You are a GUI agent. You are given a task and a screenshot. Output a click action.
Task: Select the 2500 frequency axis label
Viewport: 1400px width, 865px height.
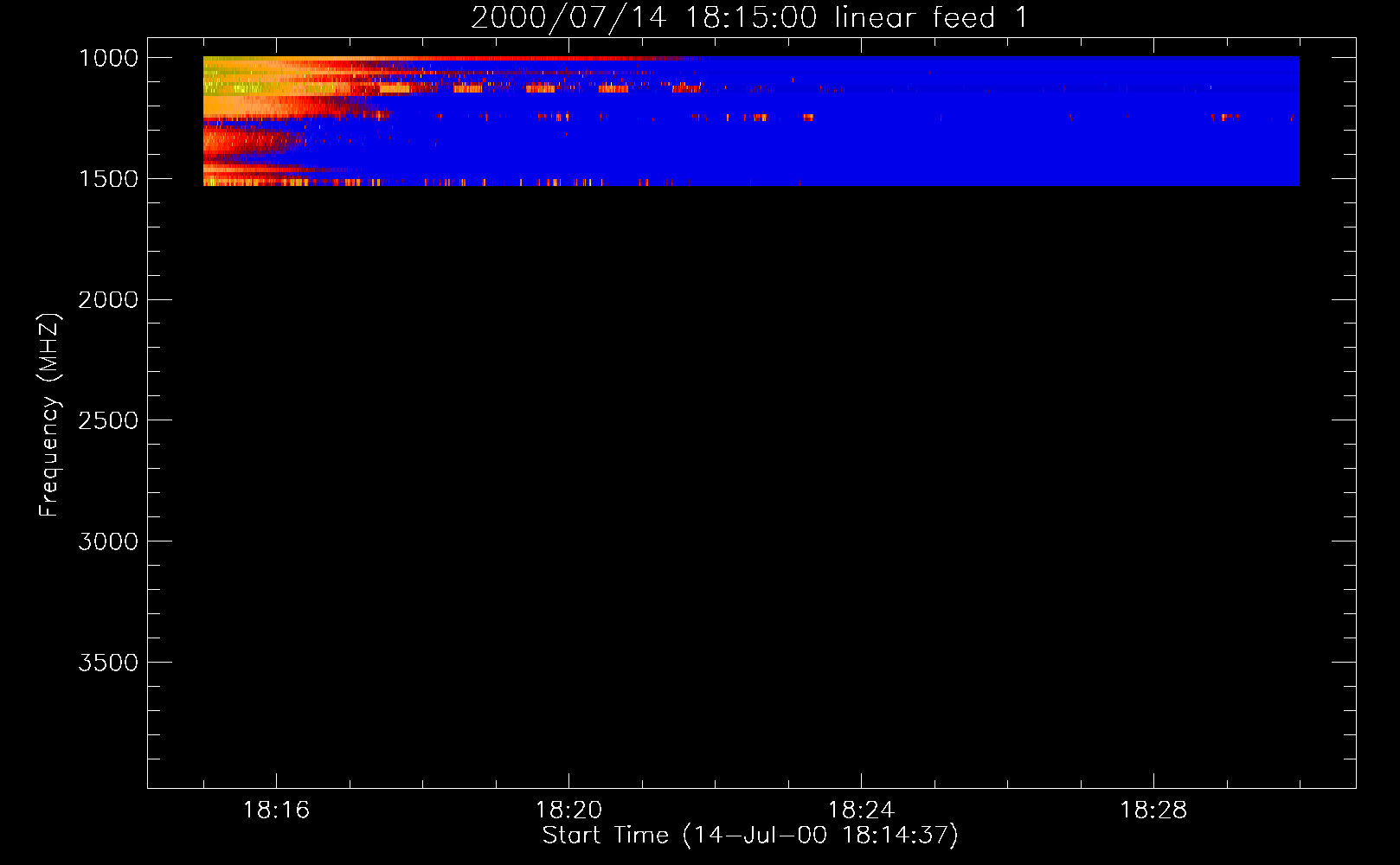click(x=108, y=420)
